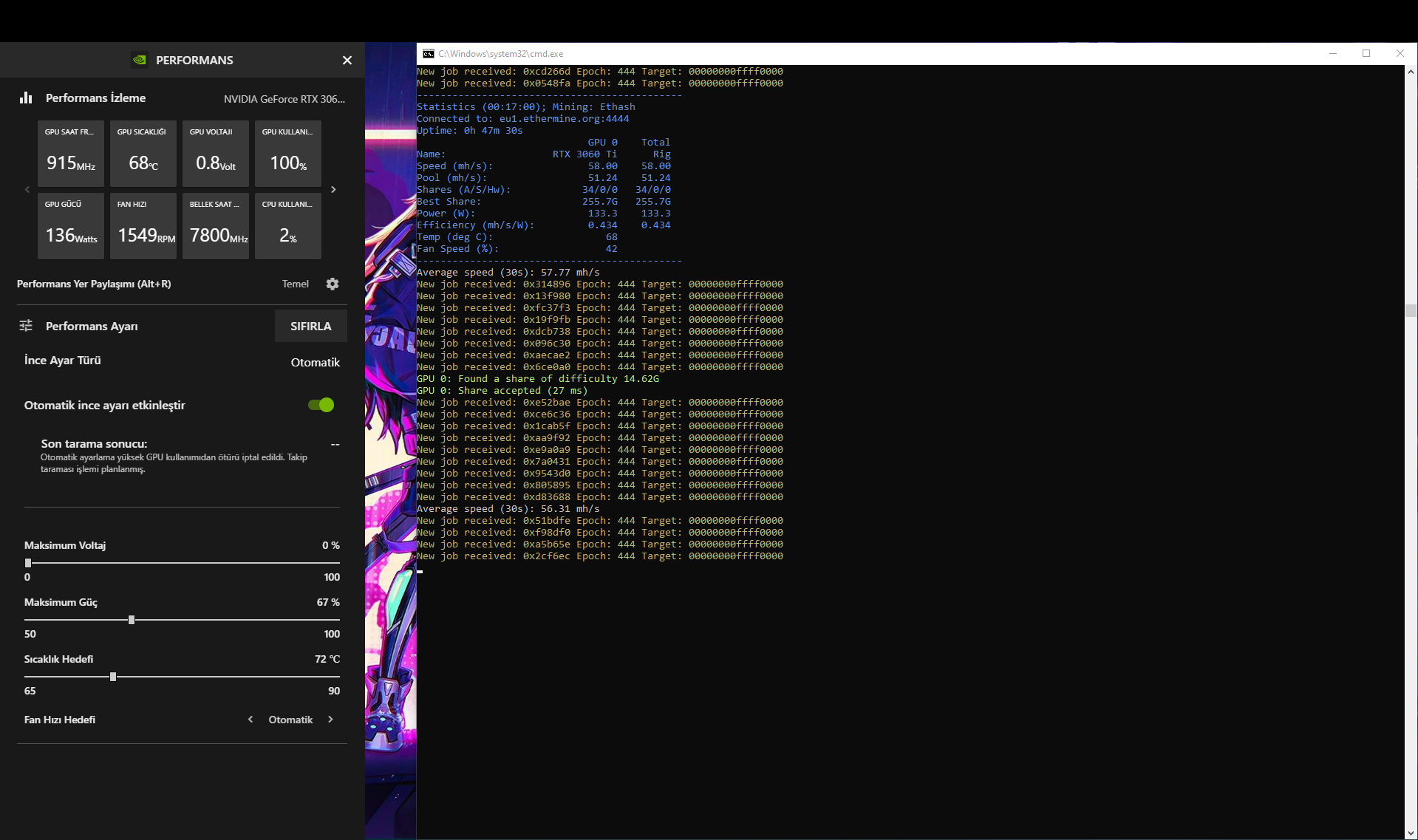Adjust the Maksimum Güç slider handle
The height and width of the screenshot is (840, 1418).
[132, 620]
